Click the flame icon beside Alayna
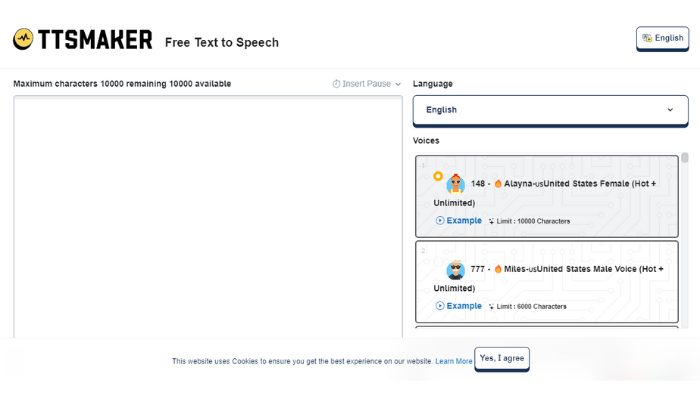This screenshot has width=700, height=400. (x=498, y=183)
